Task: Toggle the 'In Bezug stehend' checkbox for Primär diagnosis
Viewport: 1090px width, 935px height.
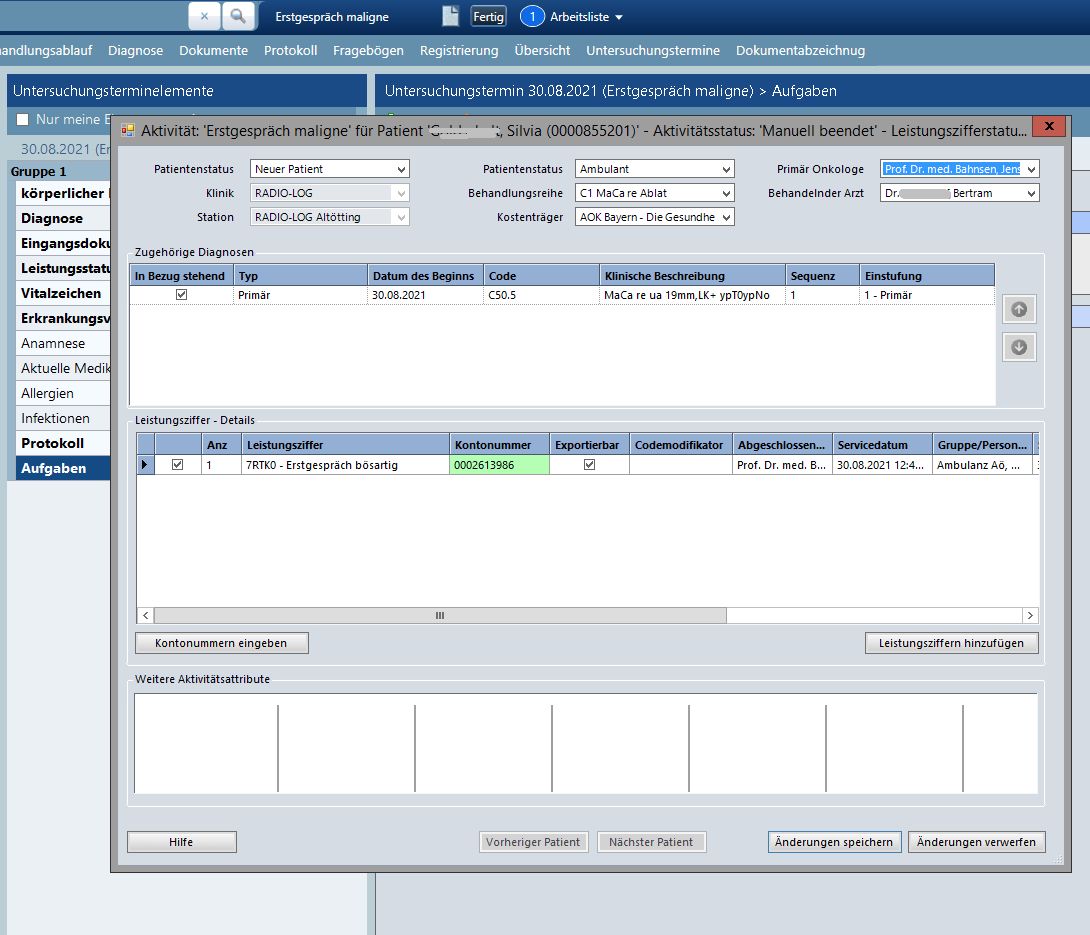Action: click(181, 295)
